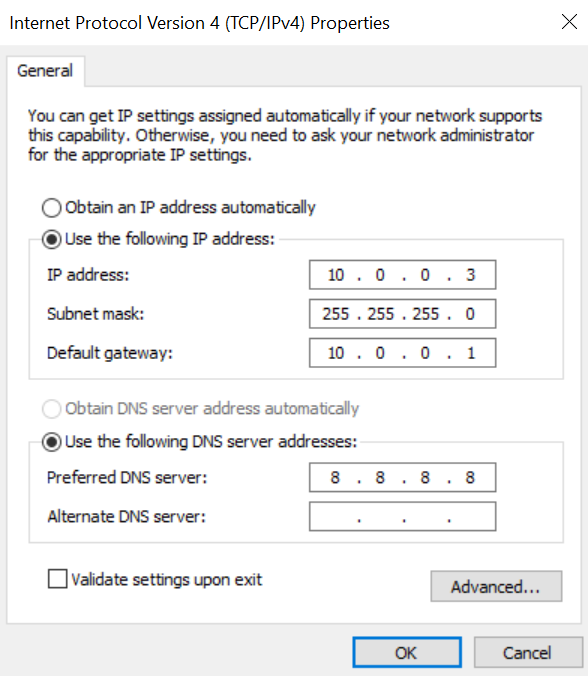Click the IP address second octet

click(380, 275)
